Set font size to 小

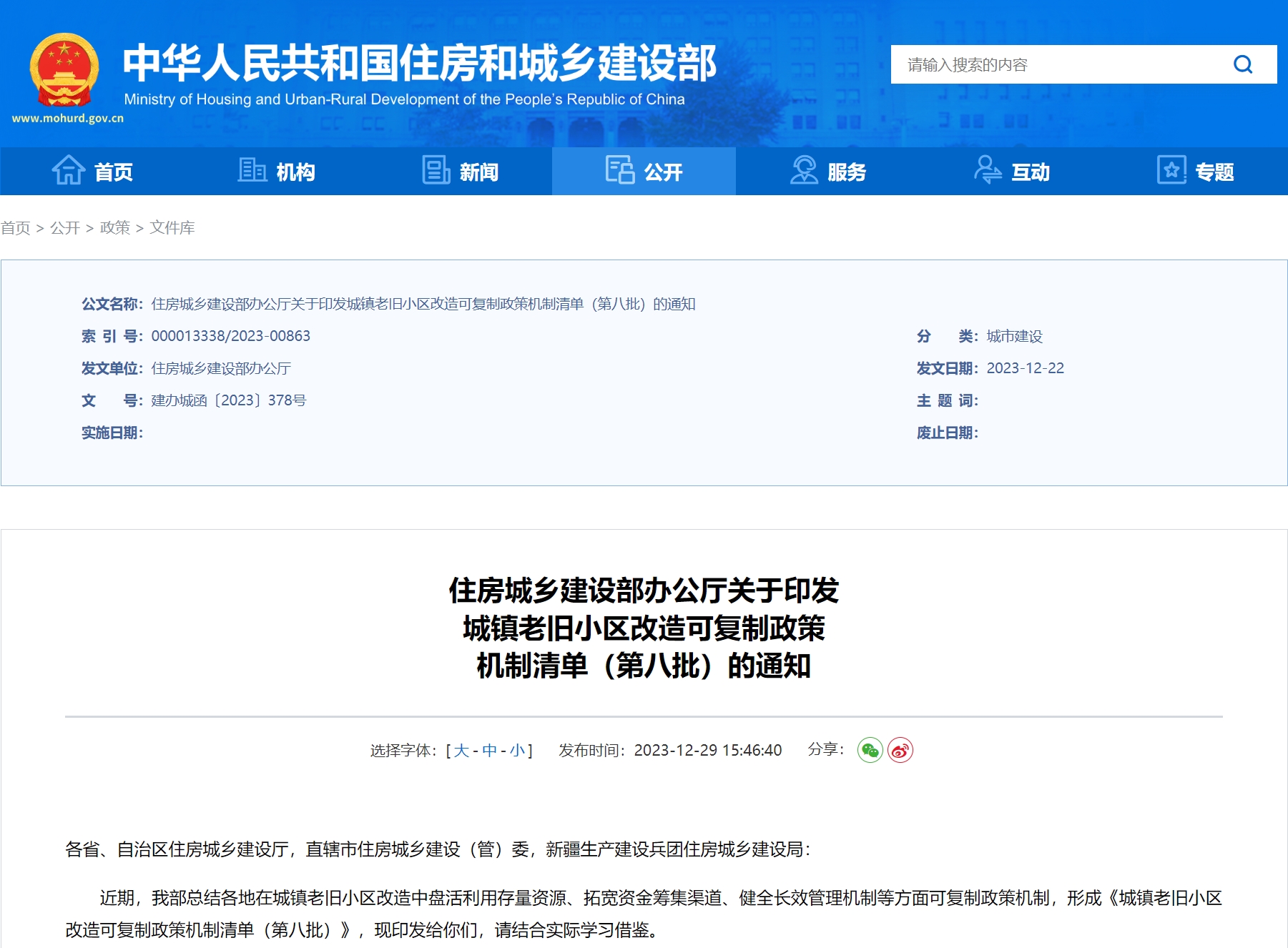click(517, 750)
